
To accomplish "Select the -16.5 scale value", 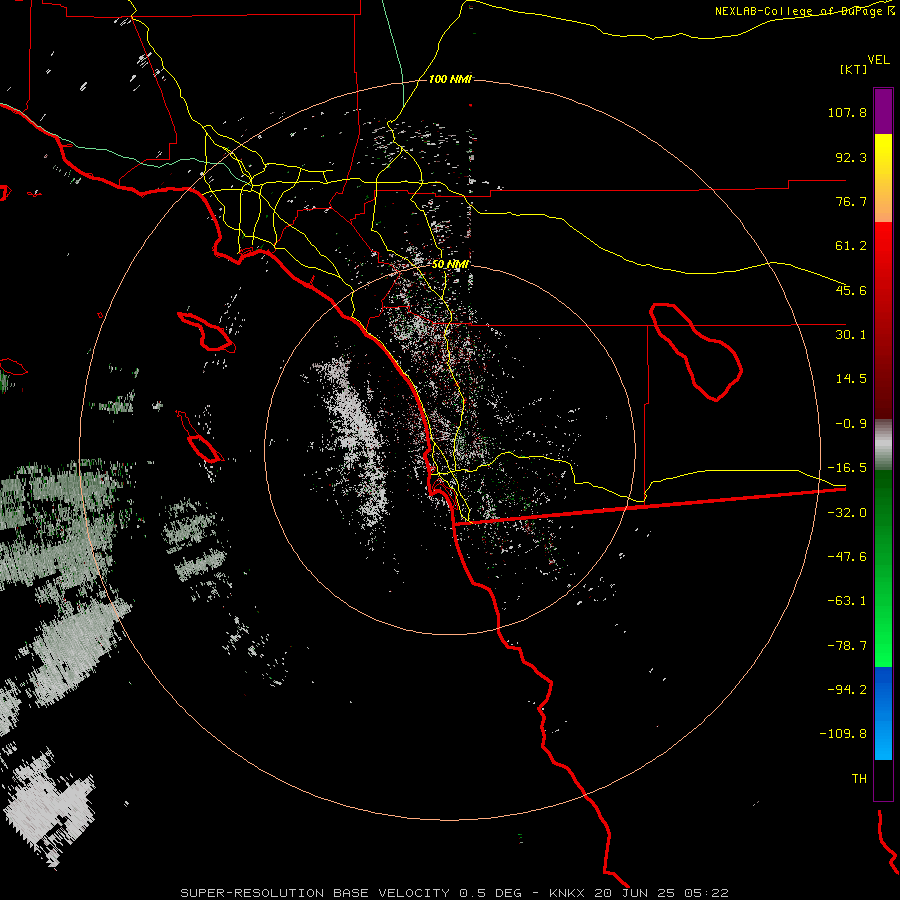I will (847, 468).
